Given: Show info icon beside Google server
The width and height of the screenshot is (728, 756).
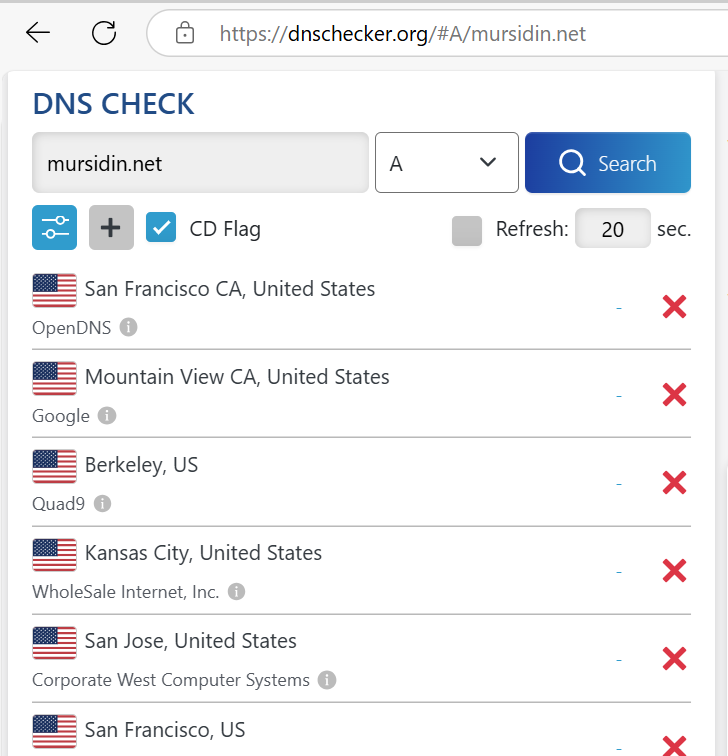Looking at the screenshot, I should pyautogui.click(x=107, y=415).
